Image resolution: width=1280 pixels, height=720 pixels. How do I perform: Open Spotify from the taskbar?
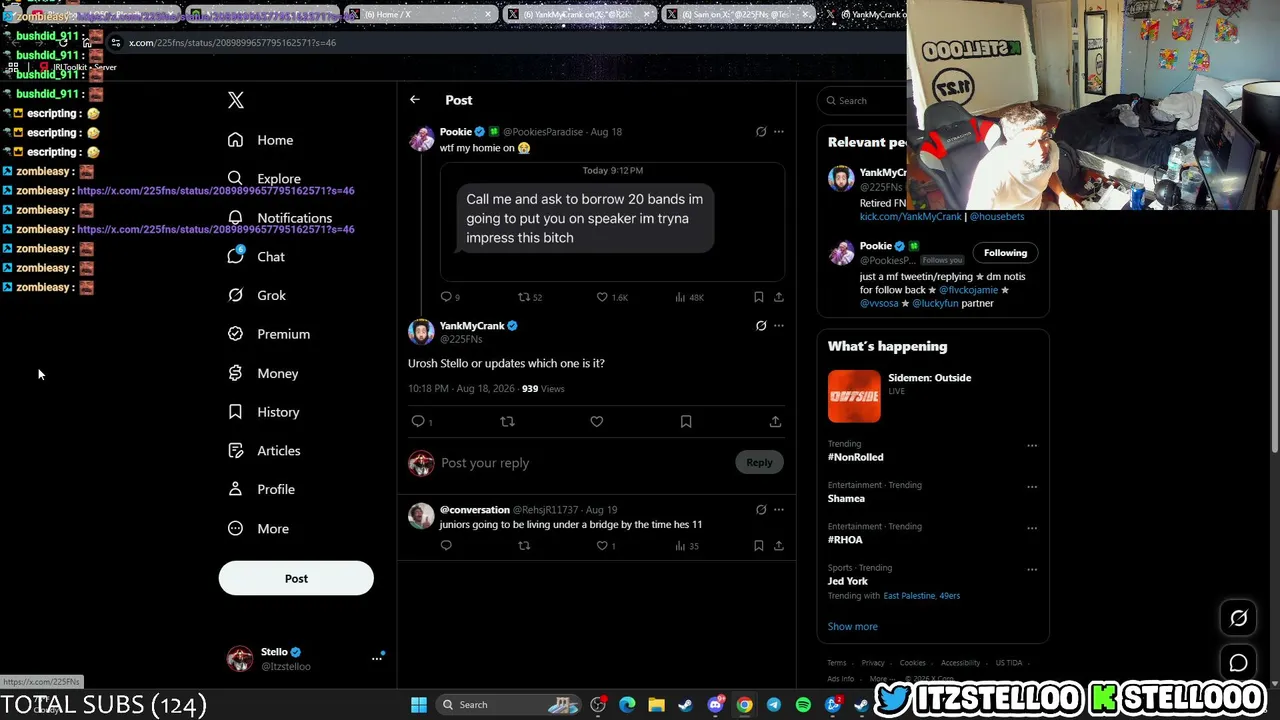click(x=803, y=705)
